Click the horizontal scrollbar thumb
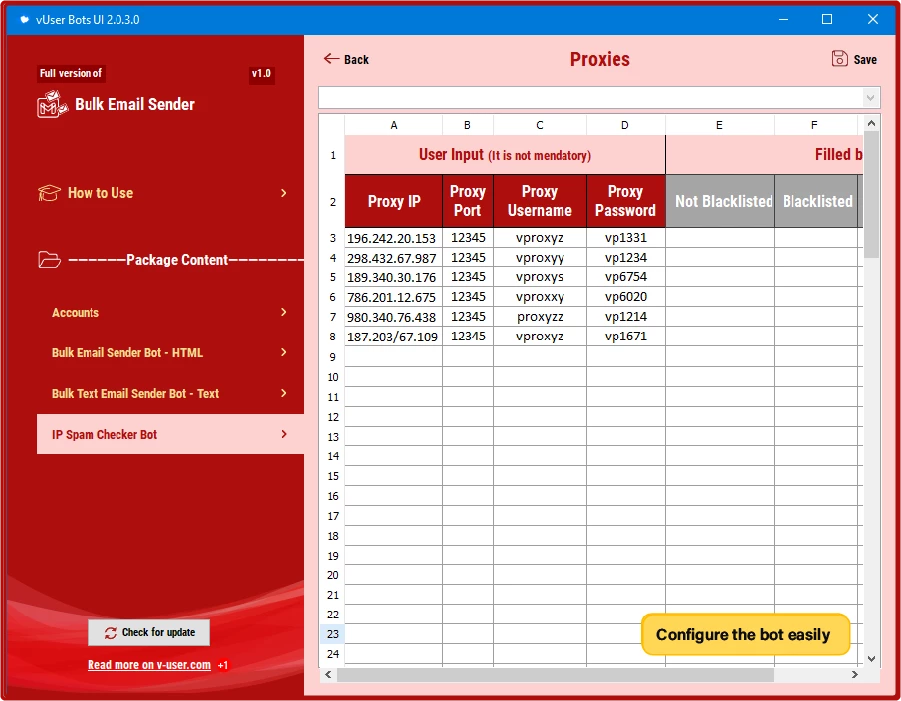Image resolution: width=901 pixels, height=701 pixels. tap(555, 675)
